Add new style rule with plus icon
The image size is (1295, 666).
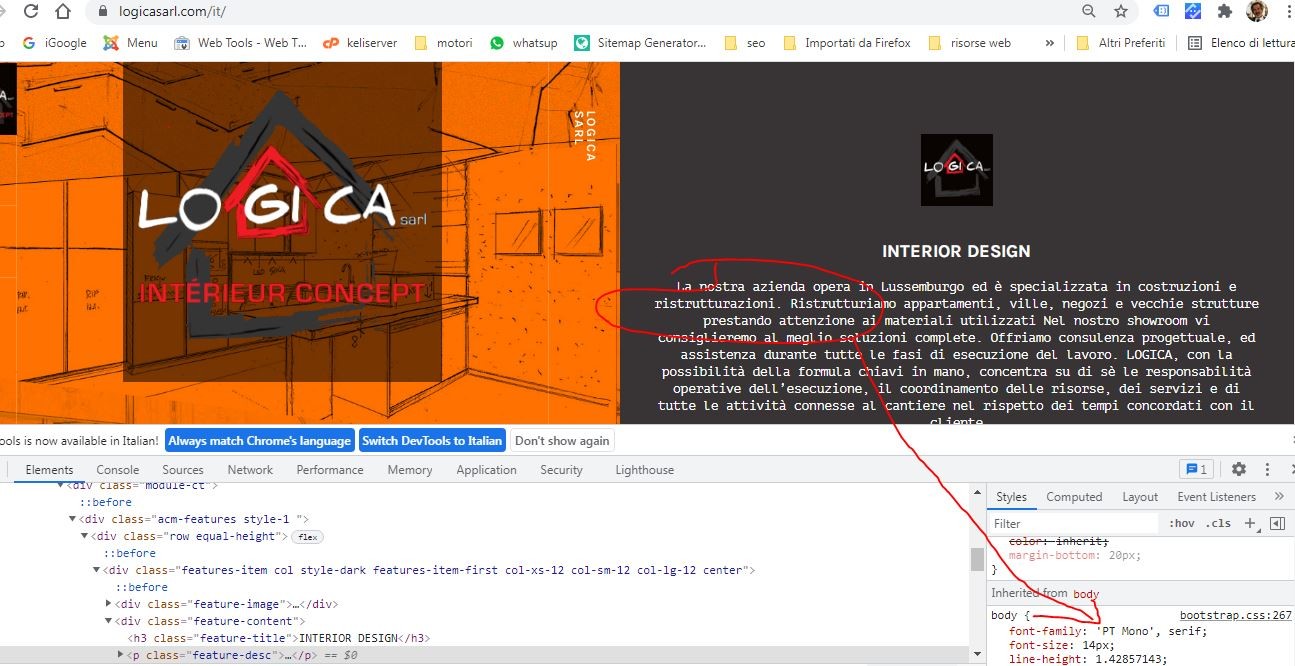1249,523
